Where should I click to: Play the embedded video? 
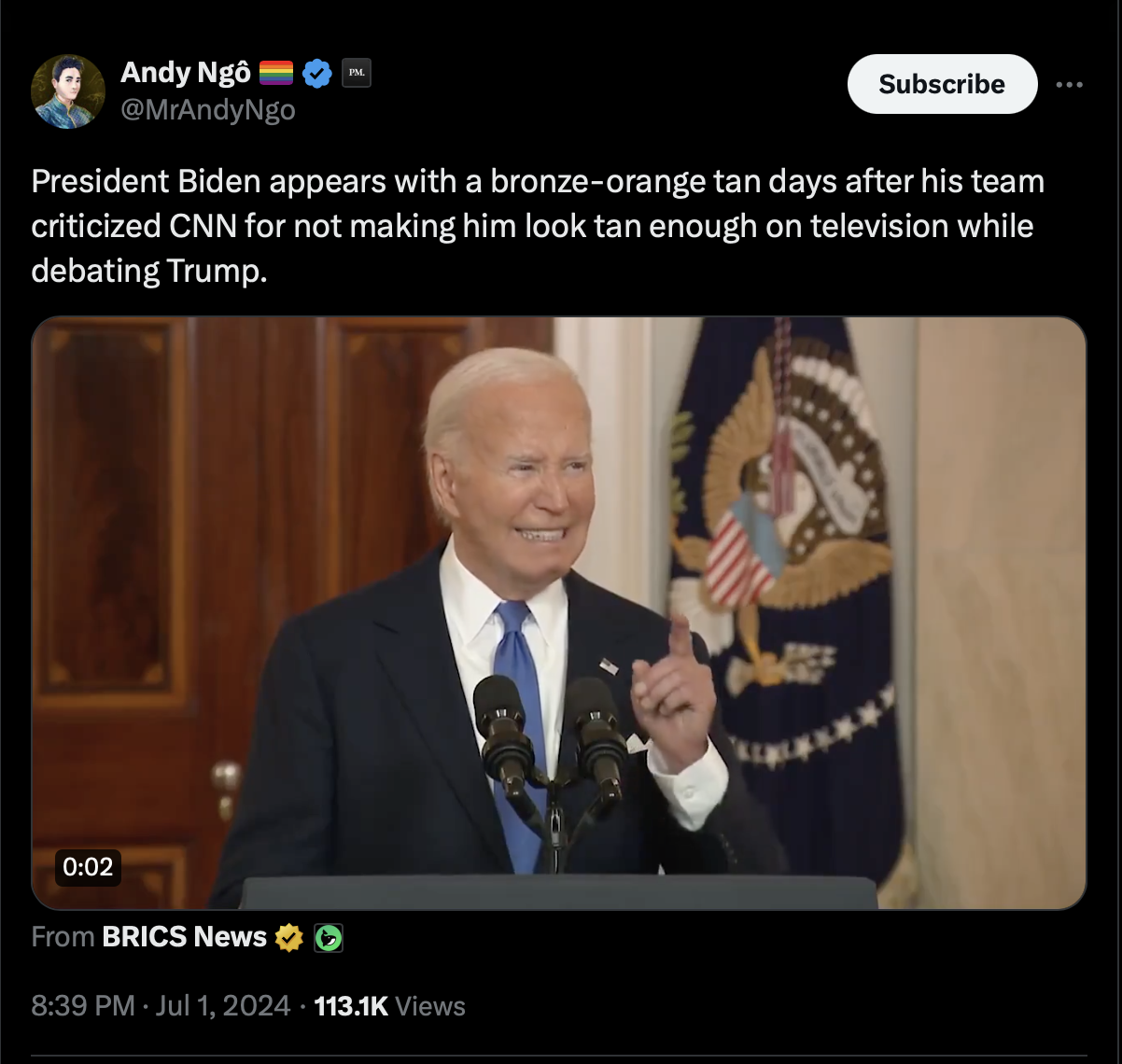tap(559, 613)
